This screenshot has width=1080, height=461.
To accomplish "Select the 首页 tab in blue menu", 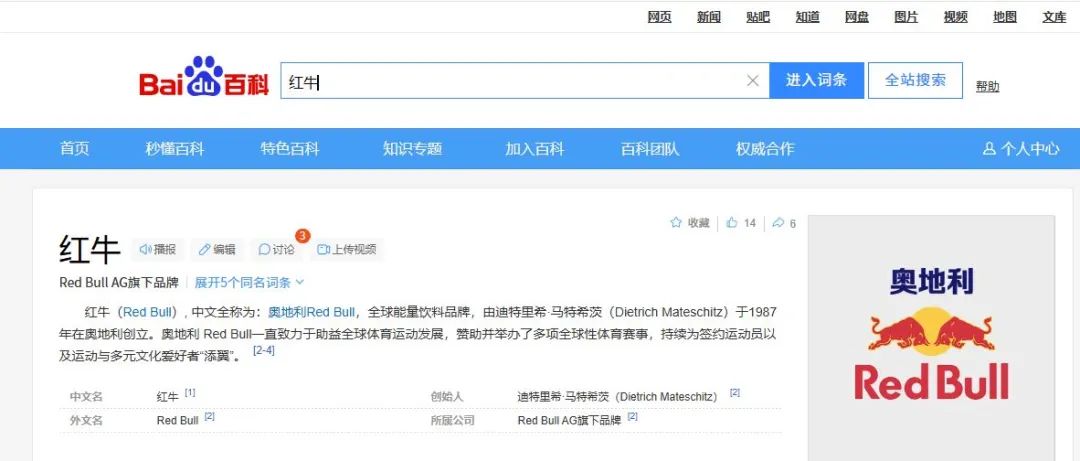I will [74, 148].
